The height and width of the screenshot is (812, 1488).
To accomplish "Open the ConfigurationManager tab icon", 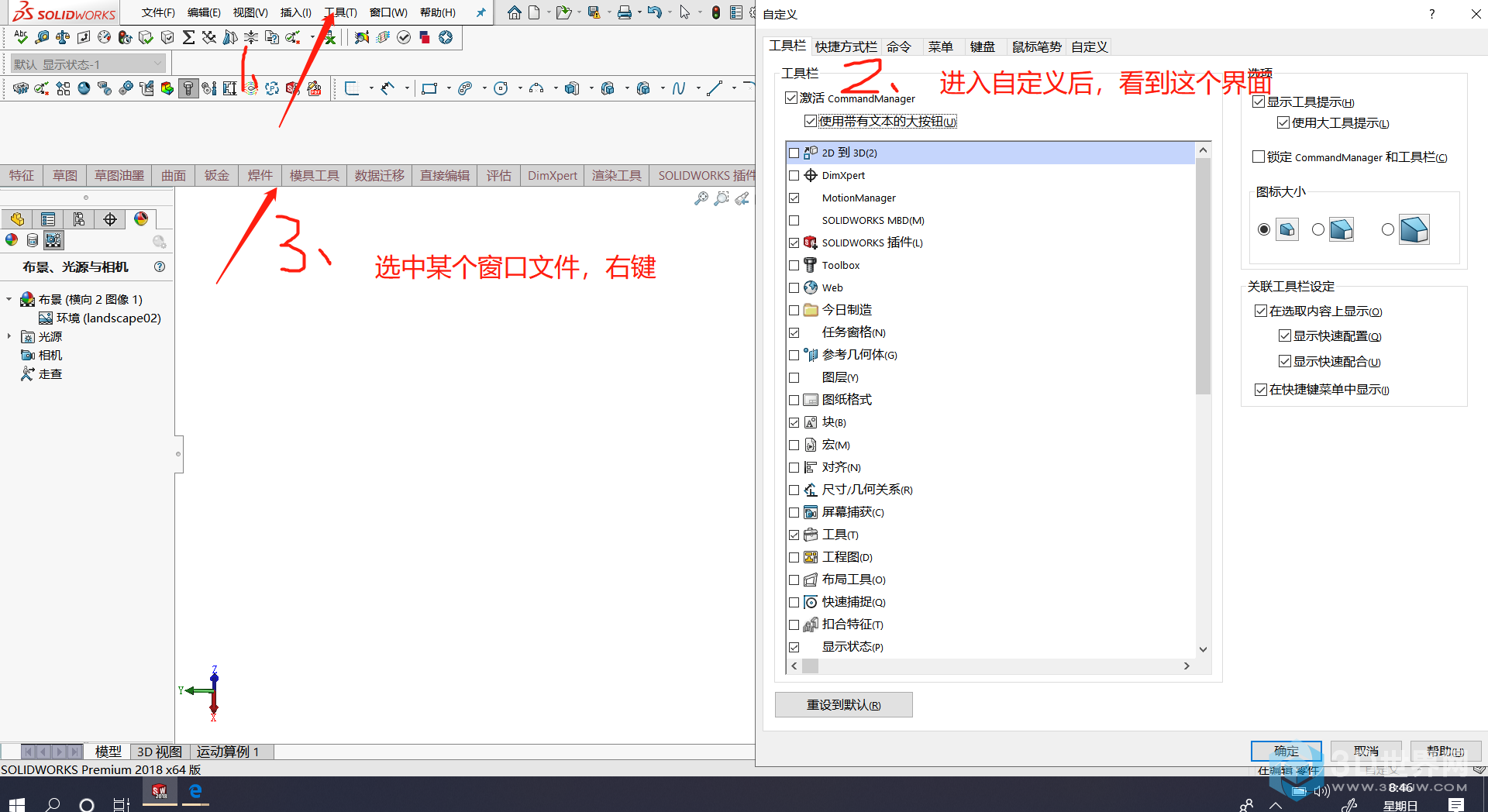I will [79, 219].
